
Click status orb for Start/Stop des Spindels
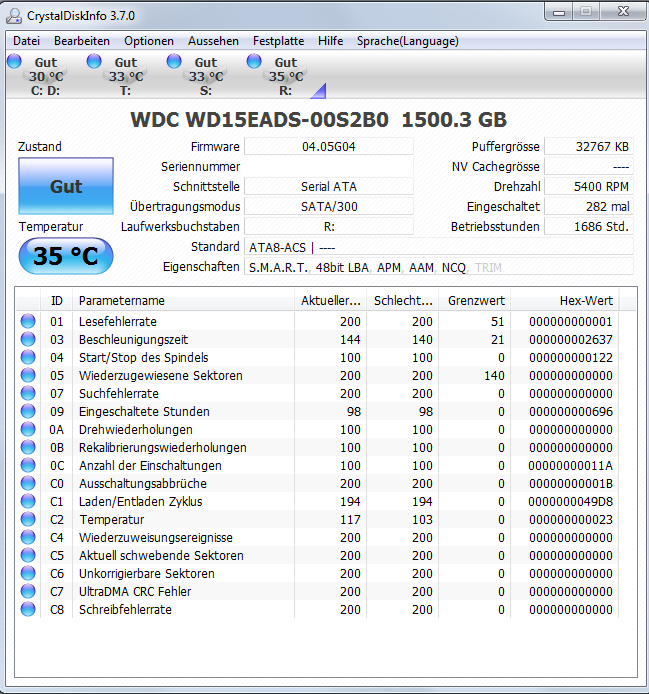(x=28, y=357)
